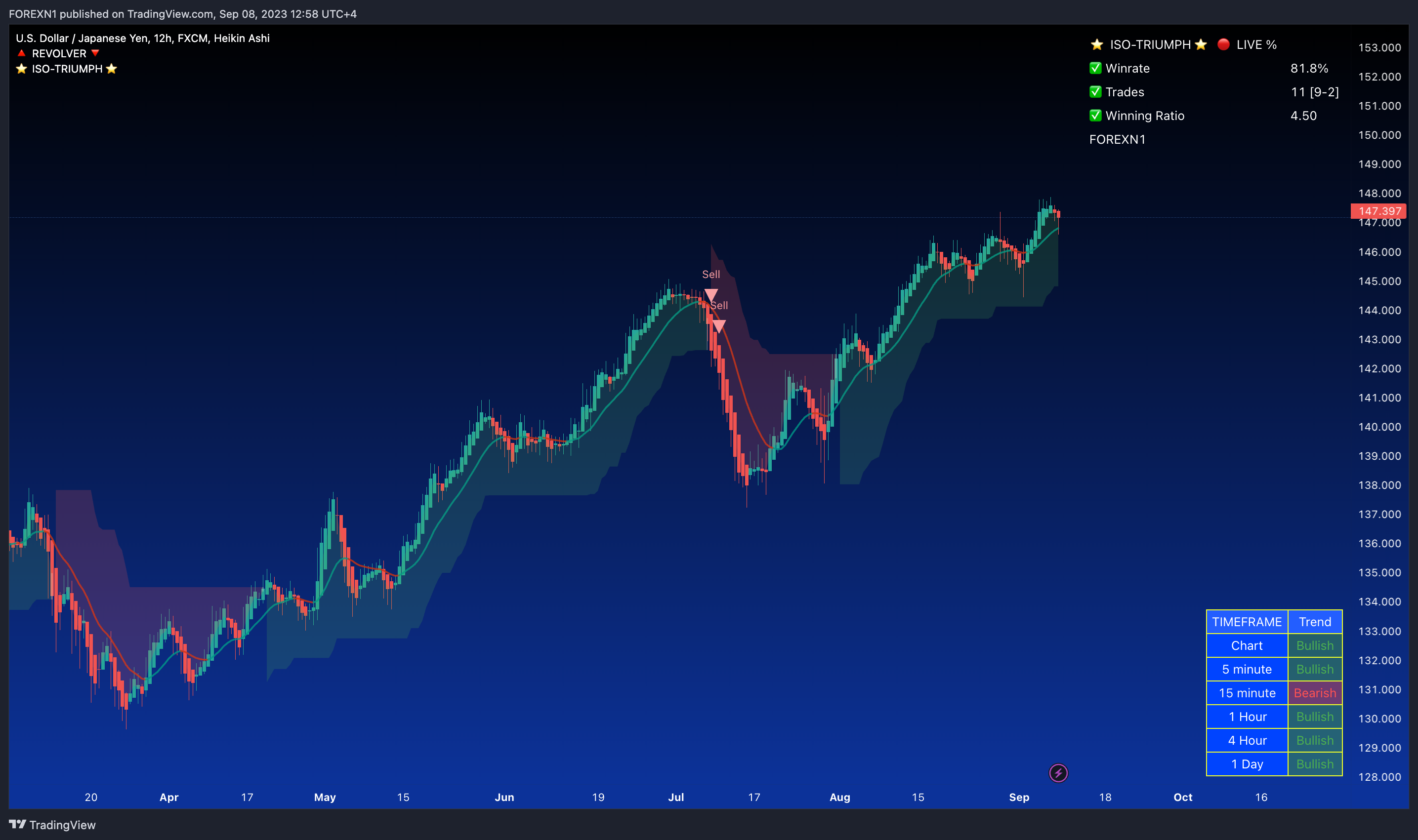Click the red REVOLVER down-triangle icon
The image size is (1418, 840).
click(x=95, y=53)
